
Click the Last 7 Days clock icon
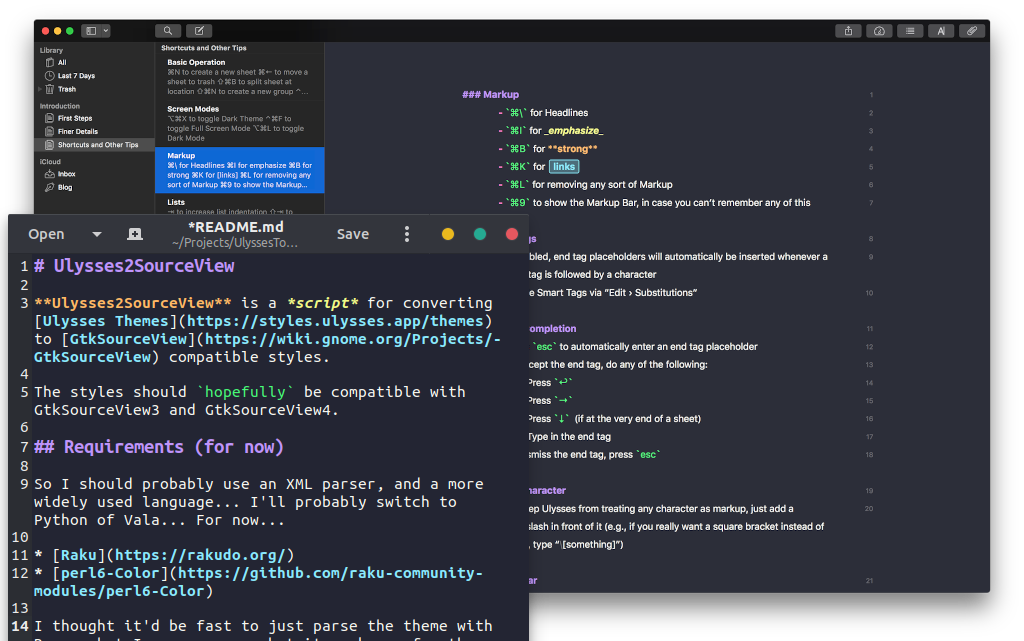pos(49,76)
